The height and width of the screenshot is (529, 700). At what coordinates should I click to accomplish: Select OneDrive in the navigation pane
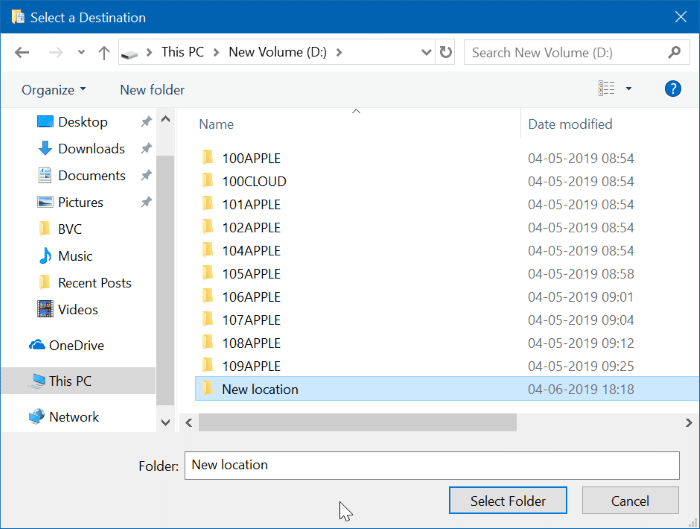pos(76,346)
